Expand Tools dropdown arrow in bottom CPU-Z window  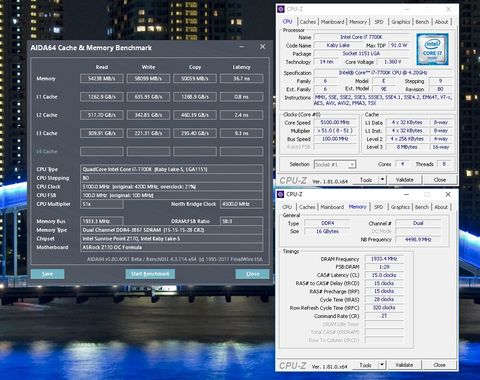point(382,365)
